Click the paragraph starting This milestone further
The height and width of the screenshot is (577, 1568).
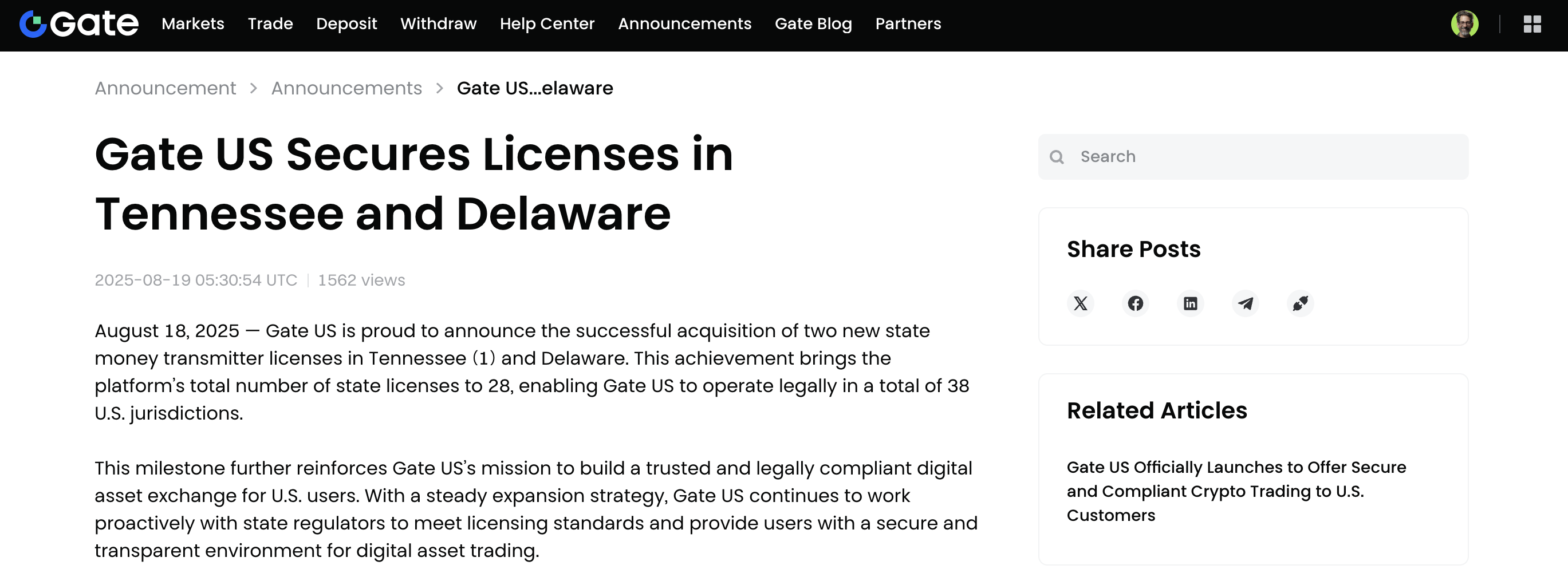(x=535, y=509)
